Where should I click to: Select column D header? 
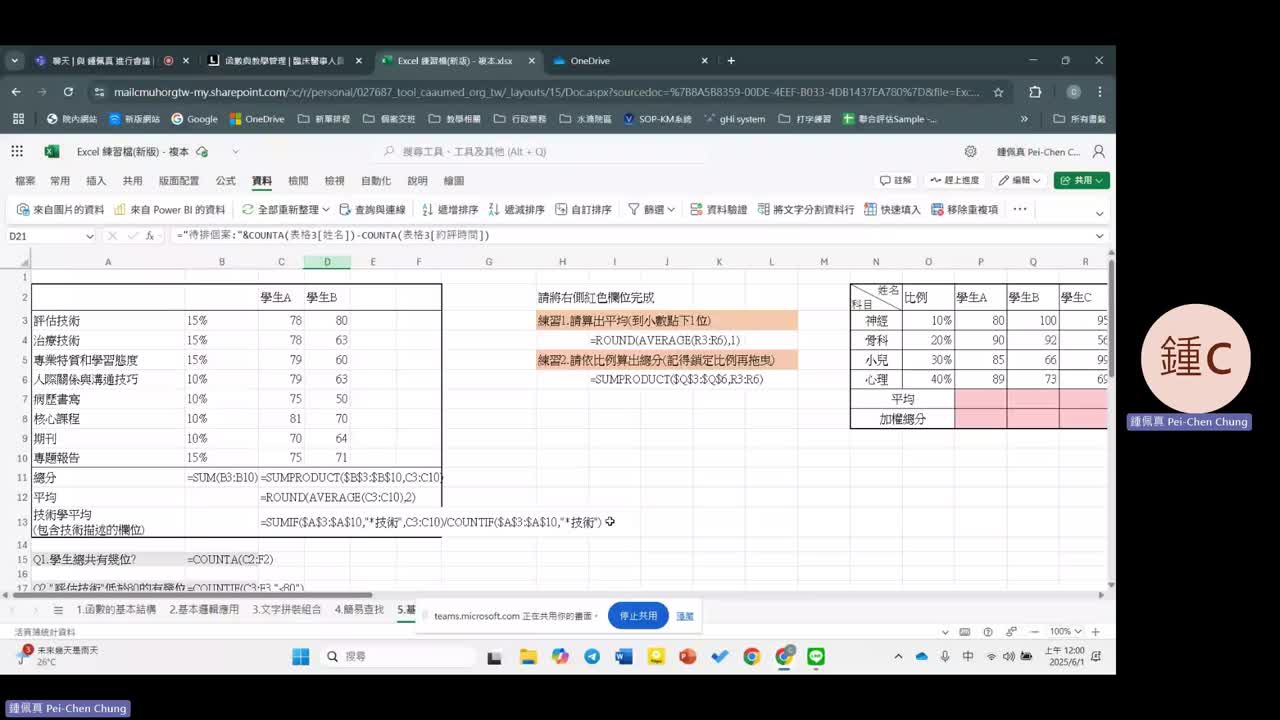click(x=327, y=262)
